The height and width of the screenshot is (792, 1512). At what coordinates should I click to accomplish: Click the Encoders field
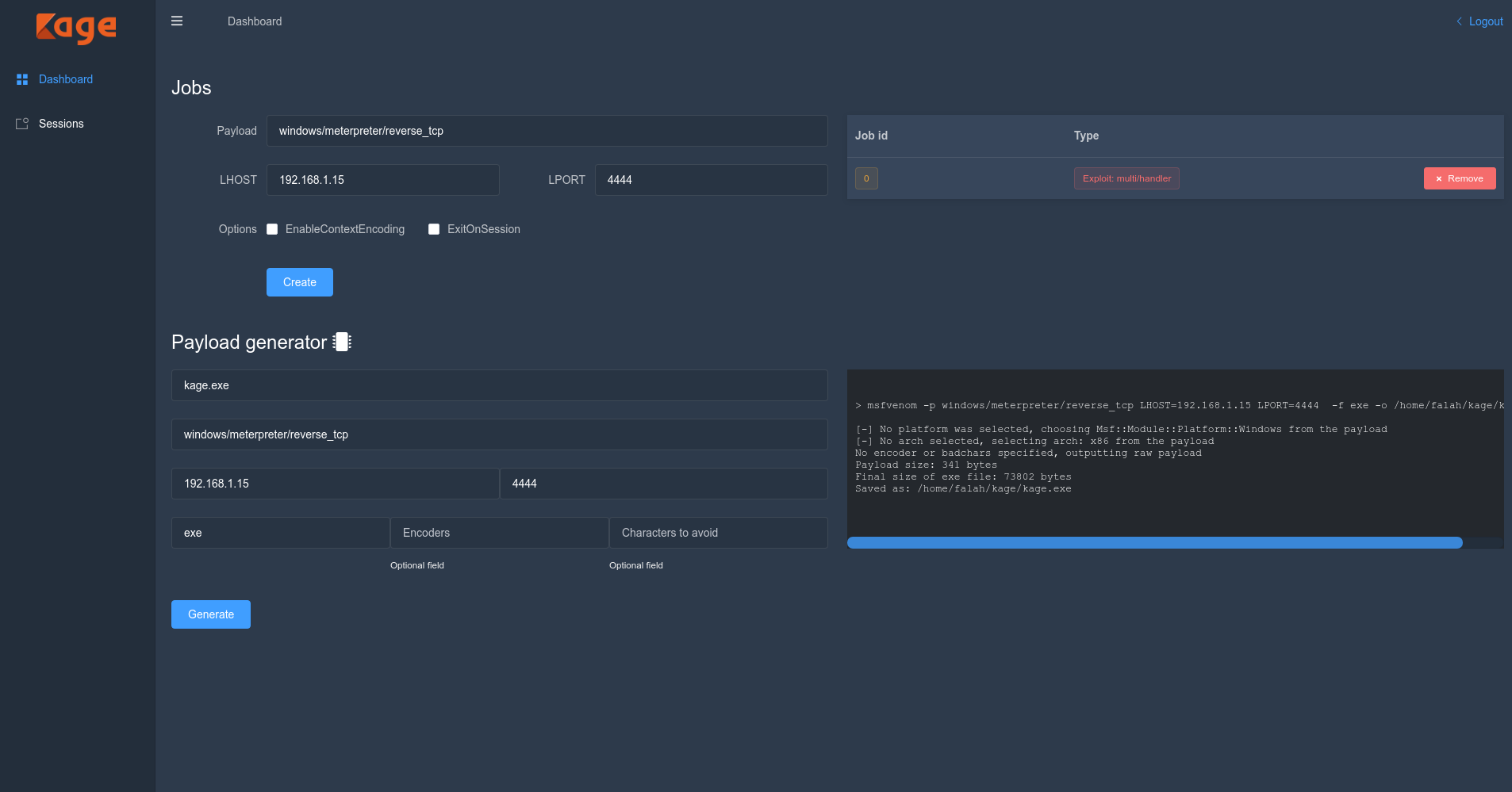click(x=500, y=533)
